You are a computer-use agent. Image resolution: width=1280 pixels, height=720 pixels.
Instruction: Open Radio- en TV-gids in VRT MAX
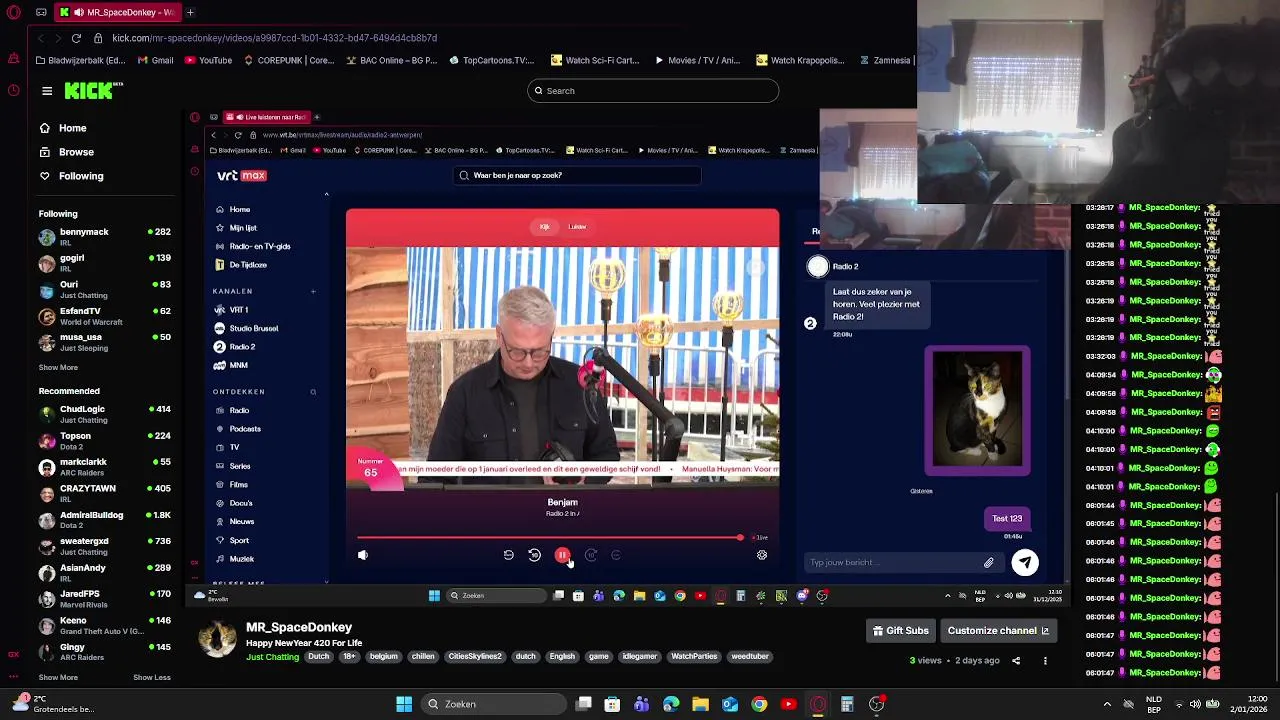(259, 246)
